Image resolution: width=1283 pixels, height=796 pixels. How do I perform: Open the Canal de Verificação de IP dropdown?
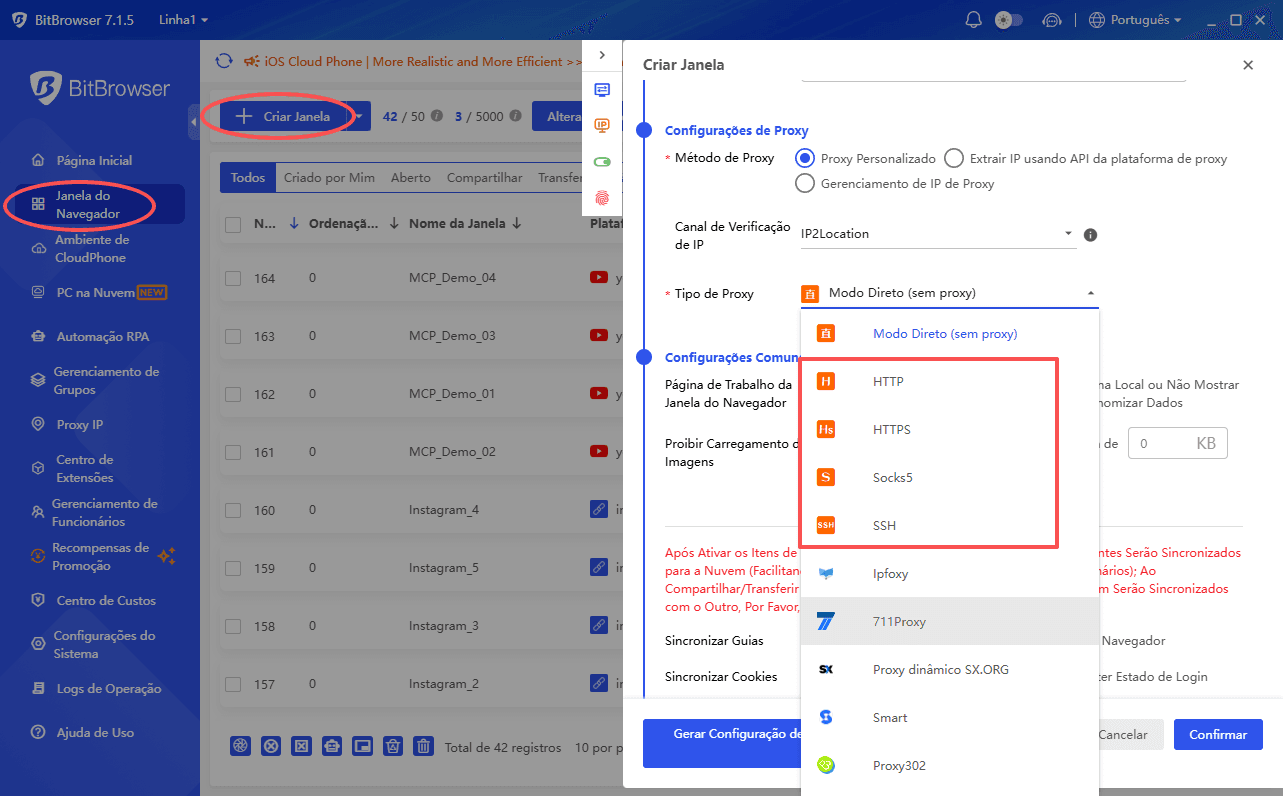(938, 234)
